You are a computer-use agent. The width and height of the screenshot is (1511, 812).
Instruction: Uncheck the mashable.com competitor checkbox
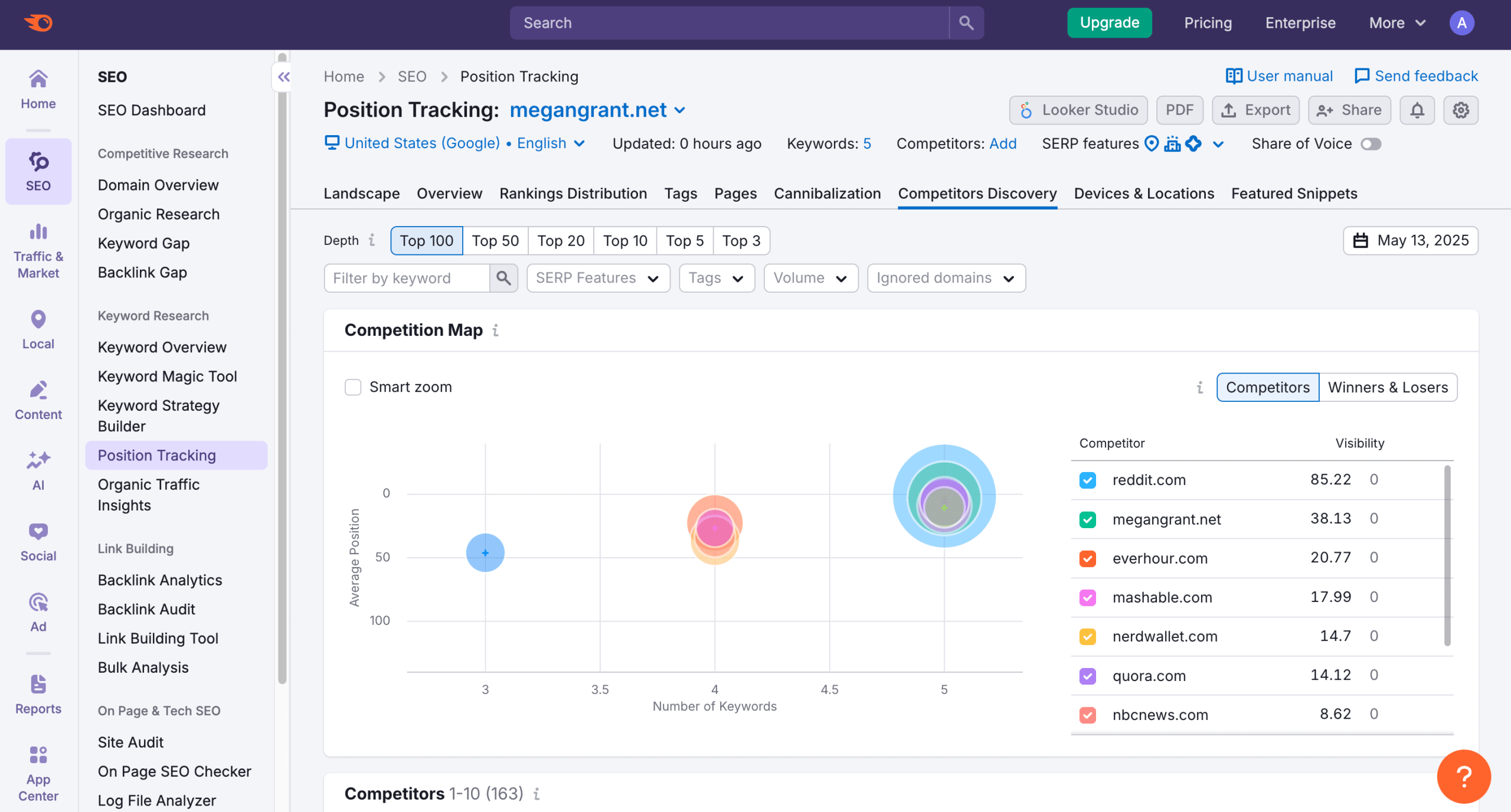point(1088,597)
